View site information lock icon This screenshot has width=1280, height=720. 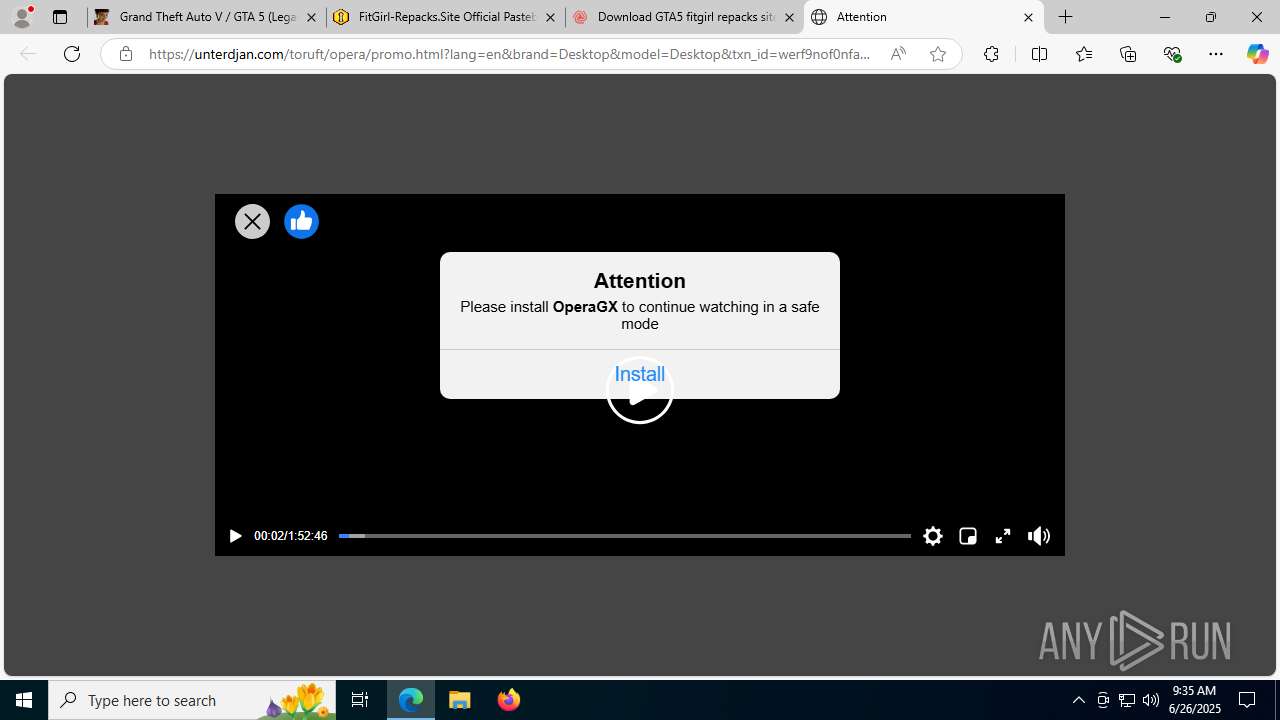pos(125,54)
